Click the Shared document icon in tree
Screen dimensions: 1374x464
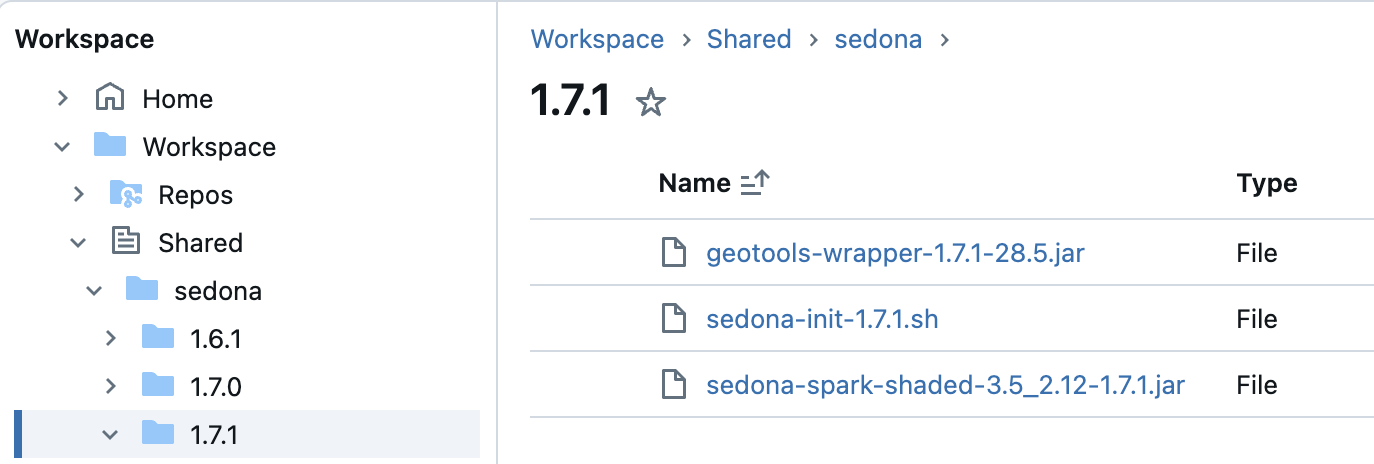125,242
